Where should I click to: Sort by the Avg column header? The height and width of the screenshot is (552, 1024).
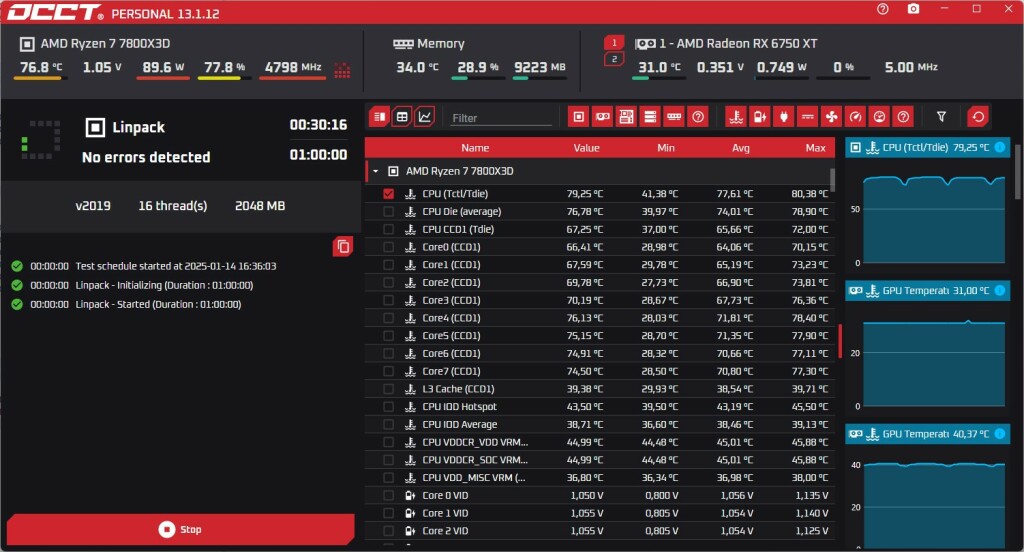[x=741, y=148]
